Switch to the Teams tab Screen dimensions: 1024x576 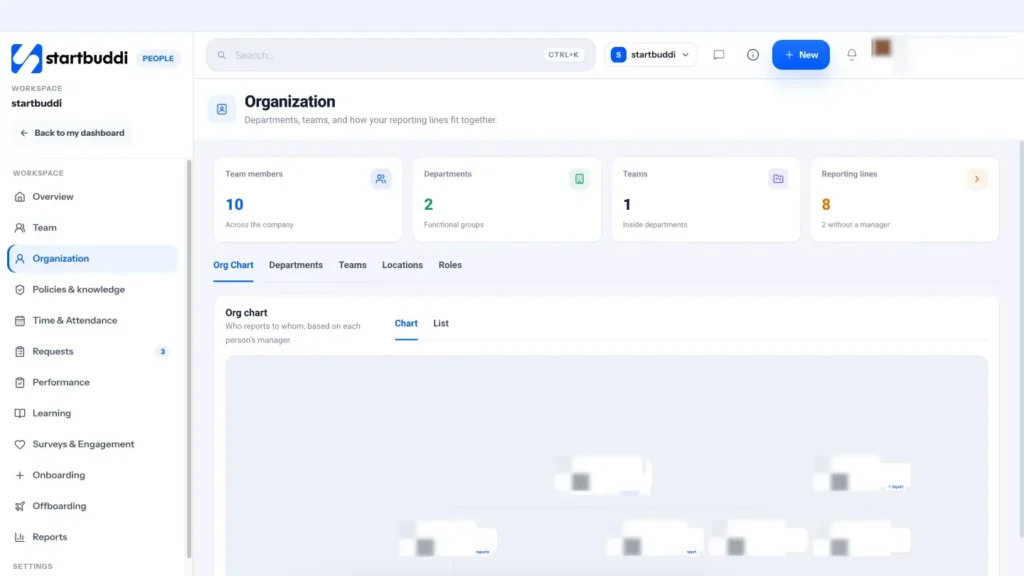pyautogui.click(x=353, y=265)
